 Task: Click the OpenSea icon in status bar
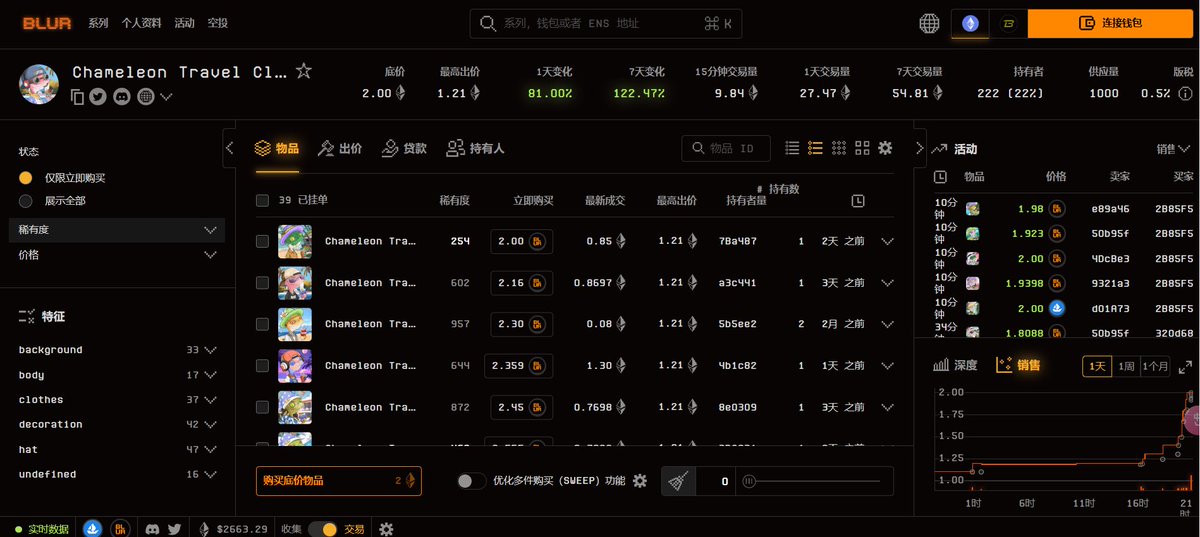tap(93, 529)
